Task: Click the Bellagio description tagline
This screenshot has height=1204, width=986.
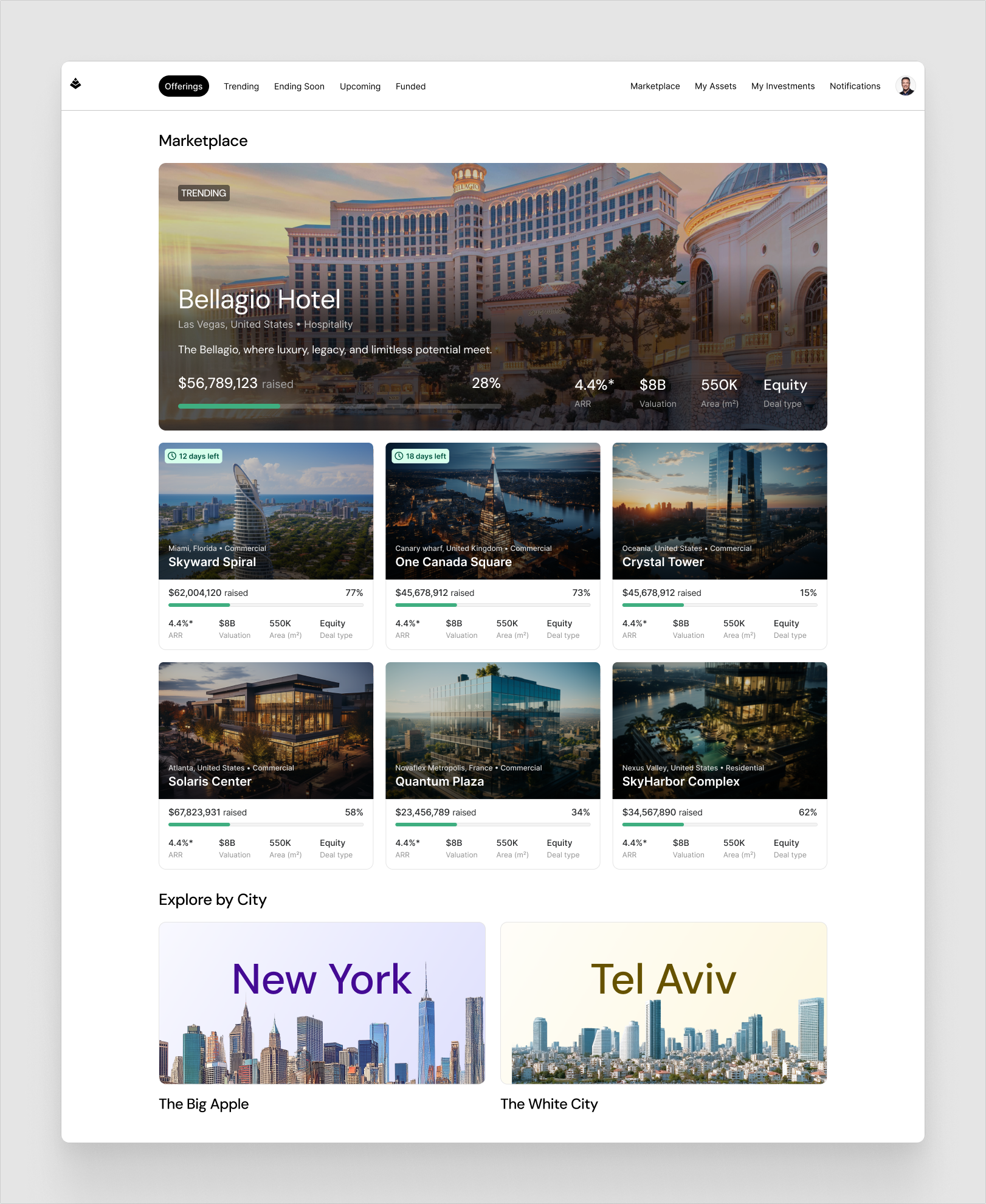Action: [335, 350]
